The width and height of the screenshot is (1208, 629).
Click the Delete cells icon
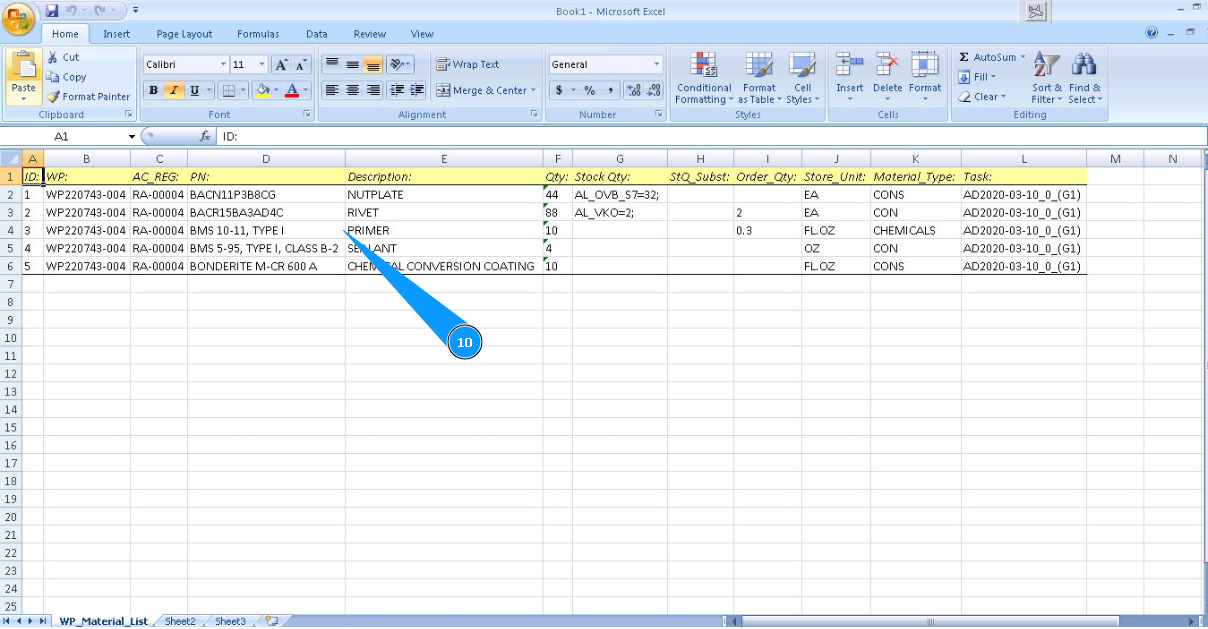click(x=887, y=66)
